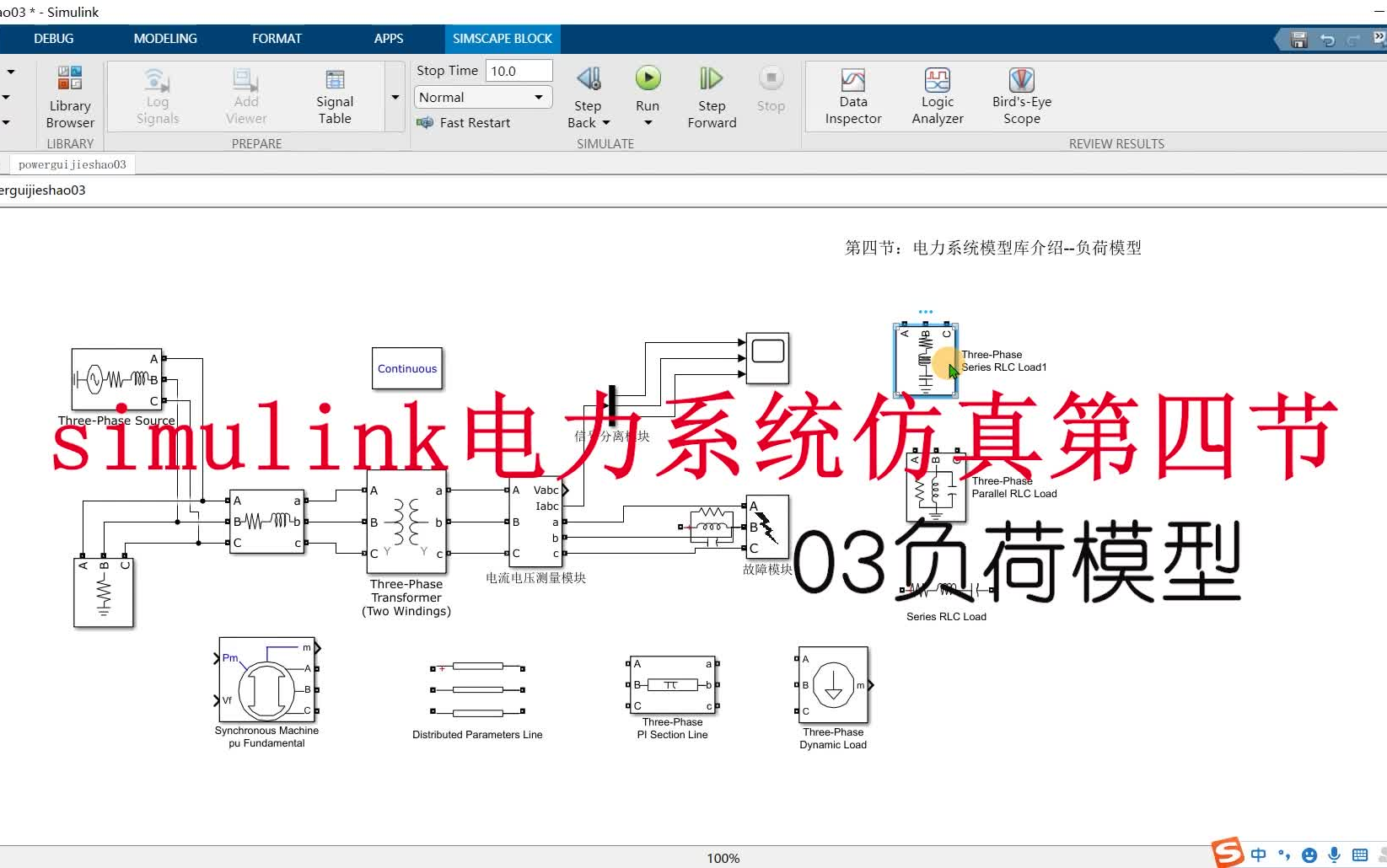The width and height of the screenshot is (1387, 868).
Task: Click the section title annotation text
Action: [993, 248]
